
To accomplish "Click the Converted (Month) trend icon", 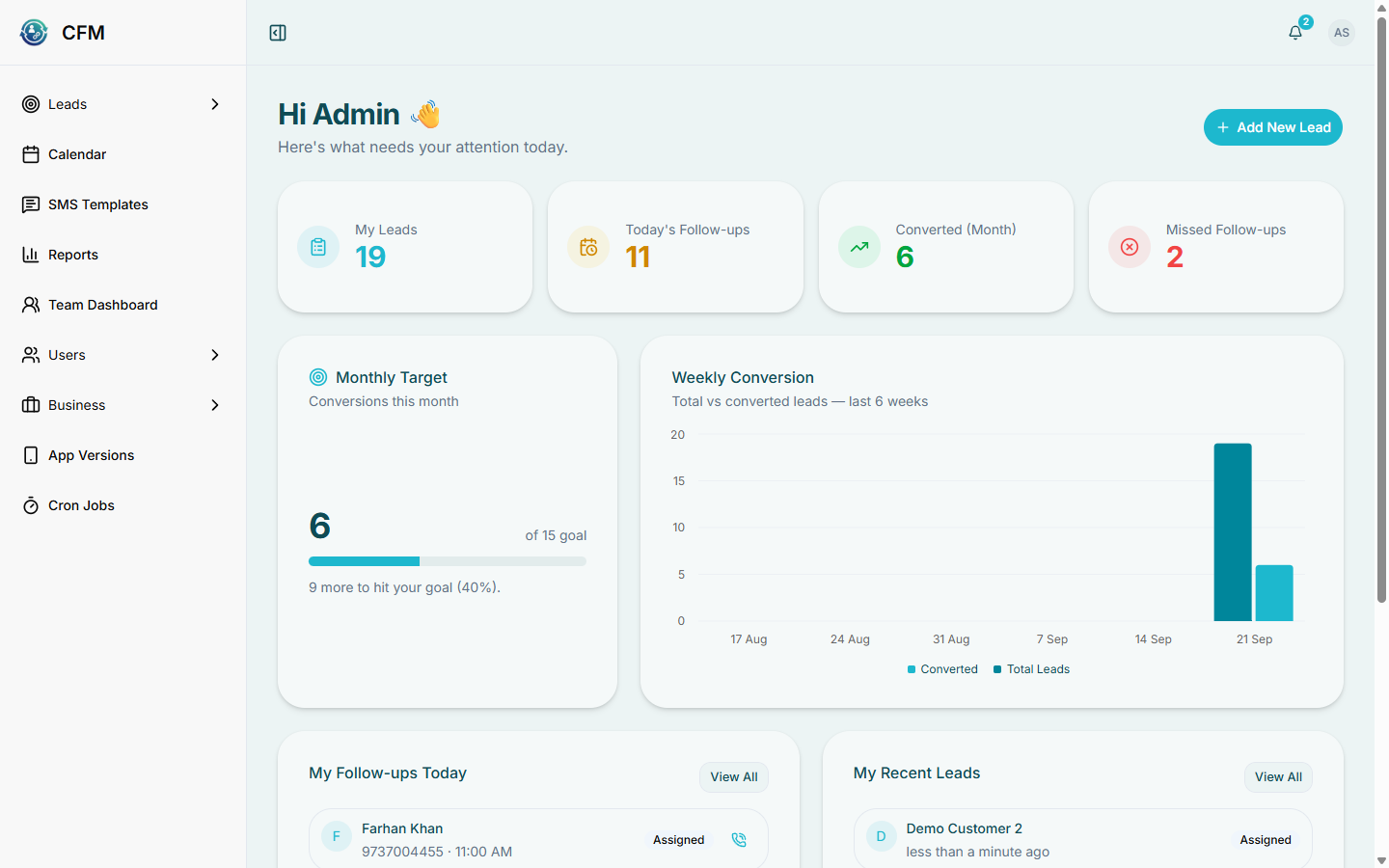I will point(859,247).
